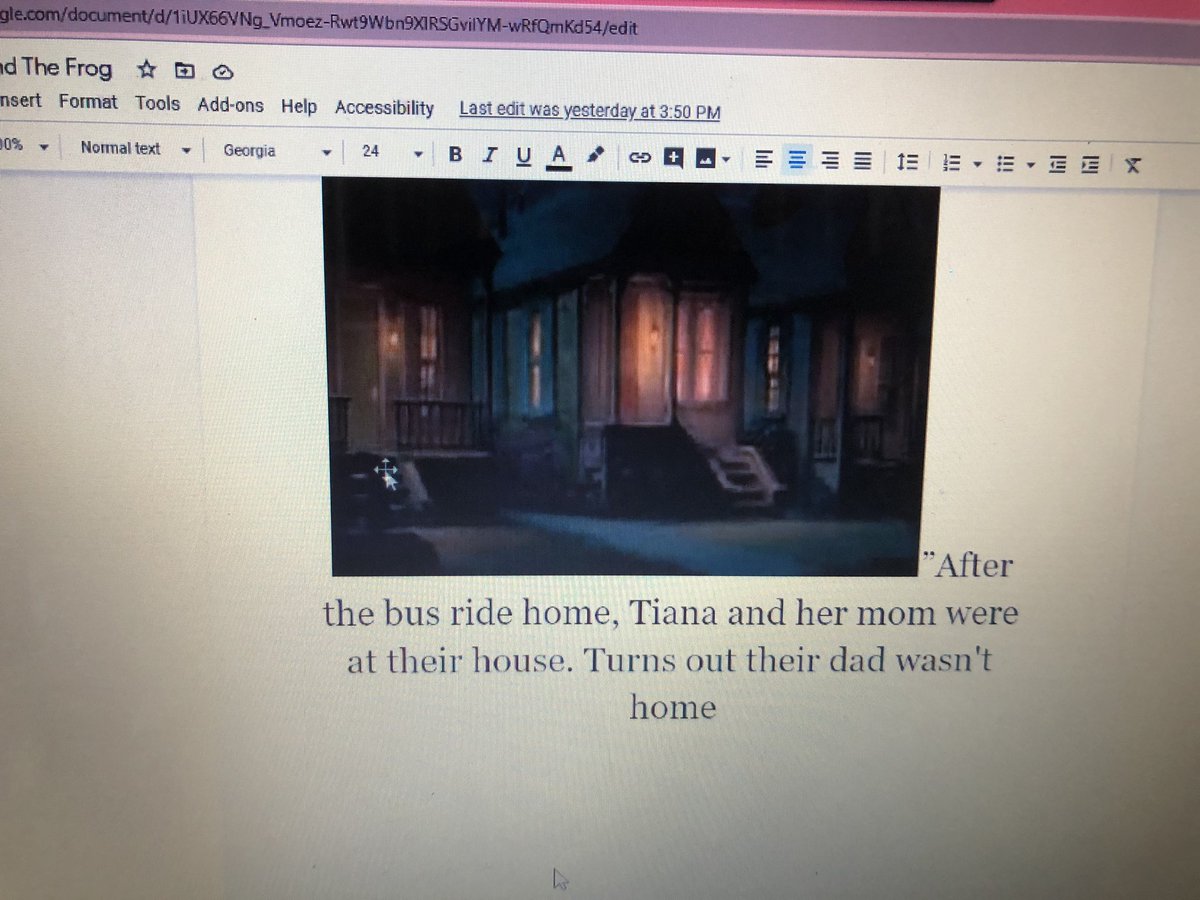Screen dimensions: 1200x900
Task: Click the word 'home' on the last line
Action: [x=673, y=707]
